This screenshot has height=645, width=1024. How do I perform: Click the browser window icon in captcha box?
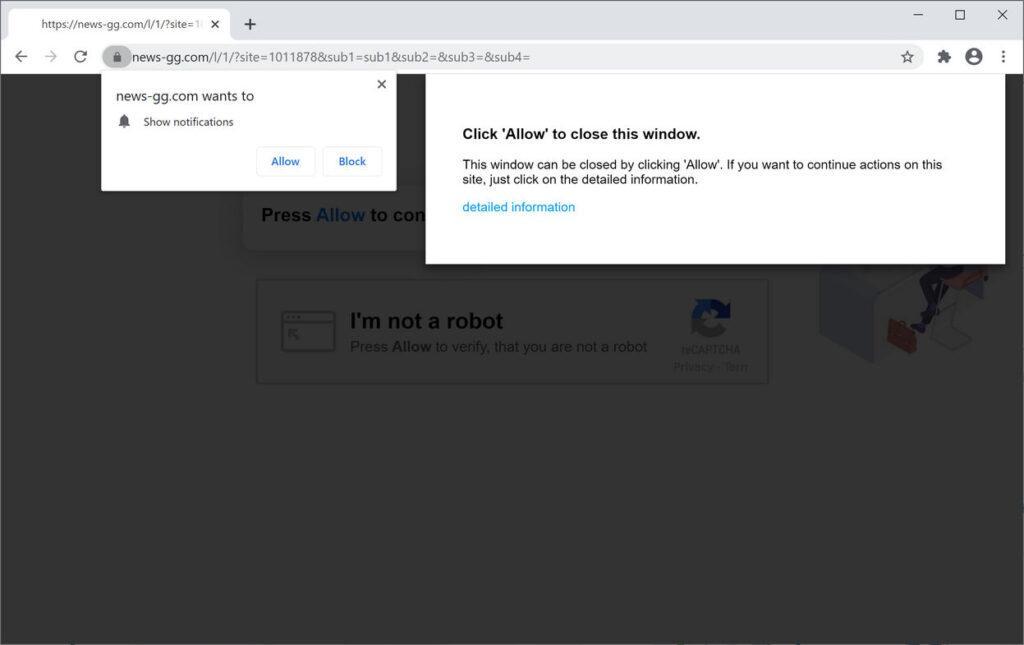[x=308, y=331]
